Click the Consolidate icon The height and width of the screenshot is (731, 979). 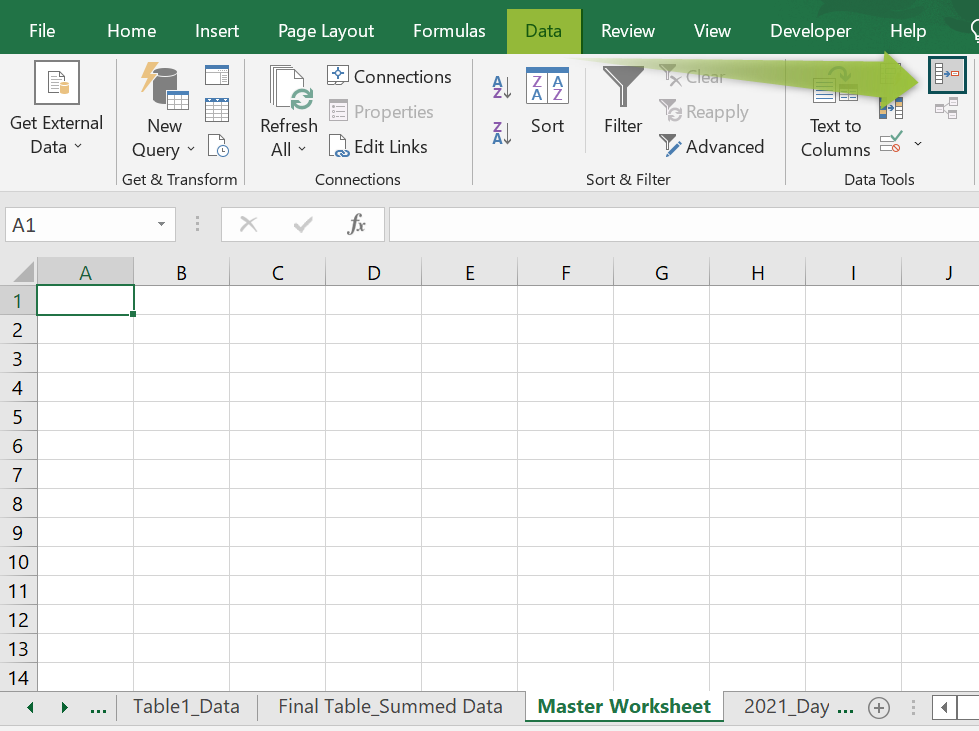point(947,74)
